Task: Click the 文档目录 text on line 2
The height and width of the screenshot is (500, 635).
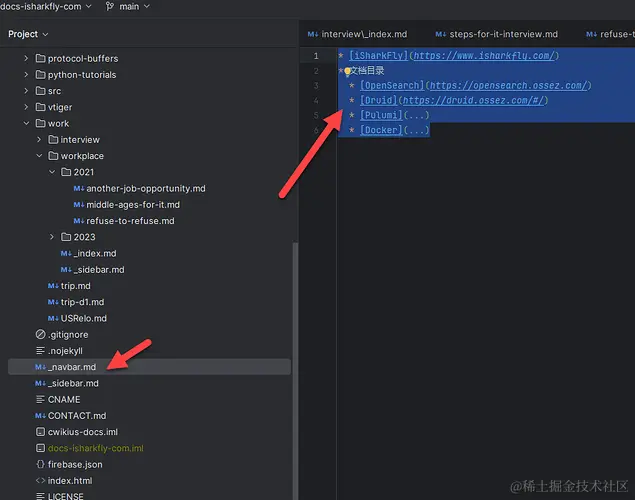Action: click(367, 70)
